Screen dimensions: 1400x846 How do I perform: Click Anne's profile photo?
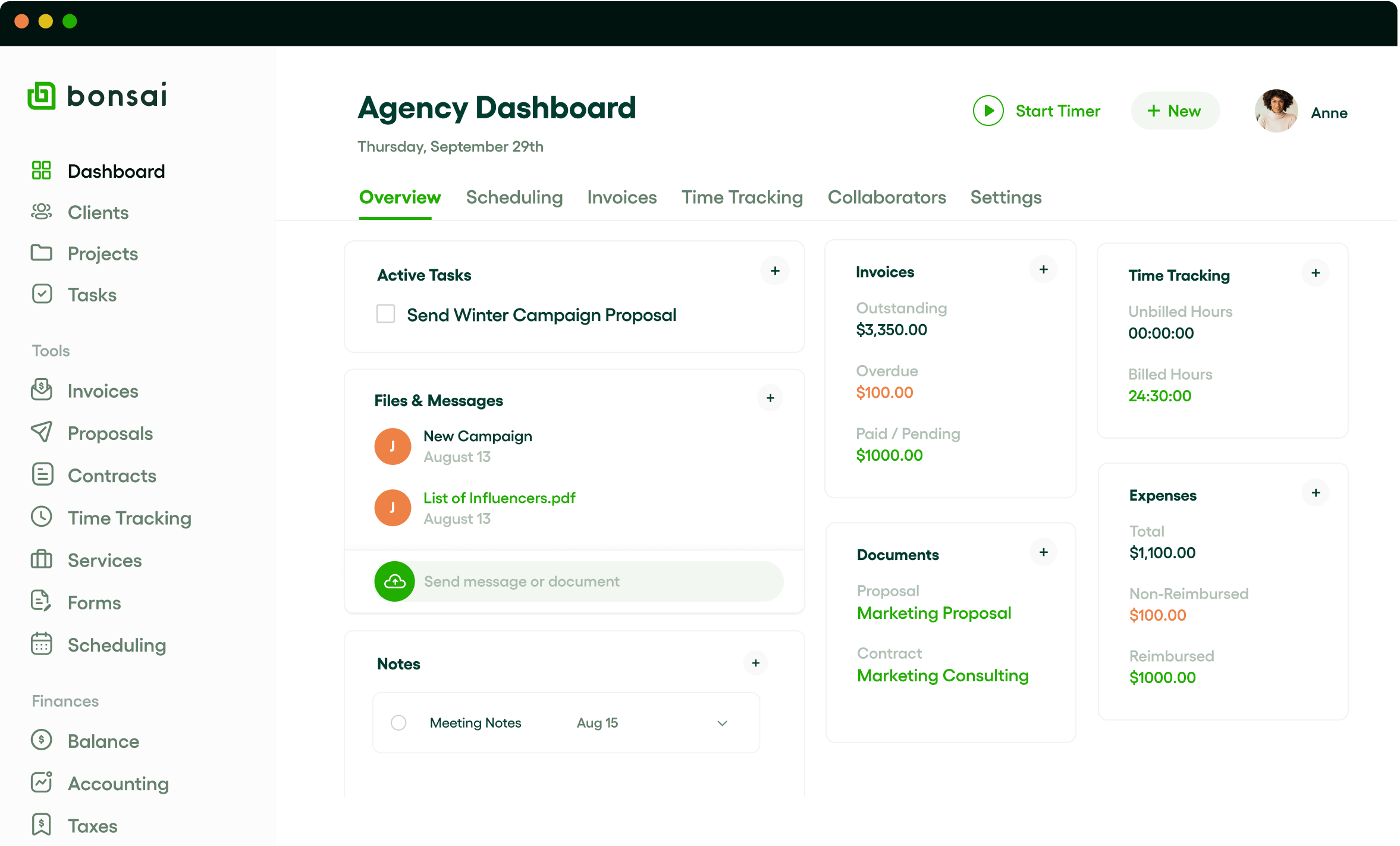pyautogui.click(x=1276, y=111)
